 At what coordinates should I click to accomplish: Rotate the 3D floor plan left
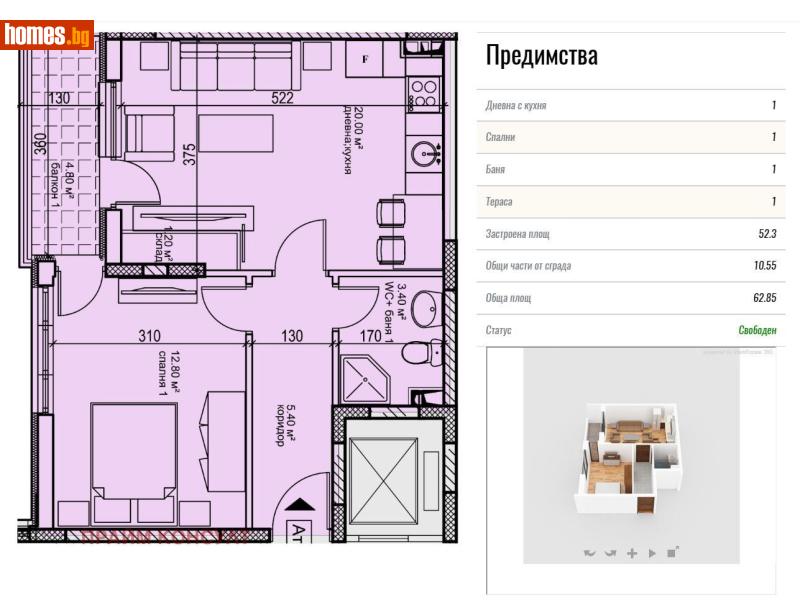(x=590, y=552)
